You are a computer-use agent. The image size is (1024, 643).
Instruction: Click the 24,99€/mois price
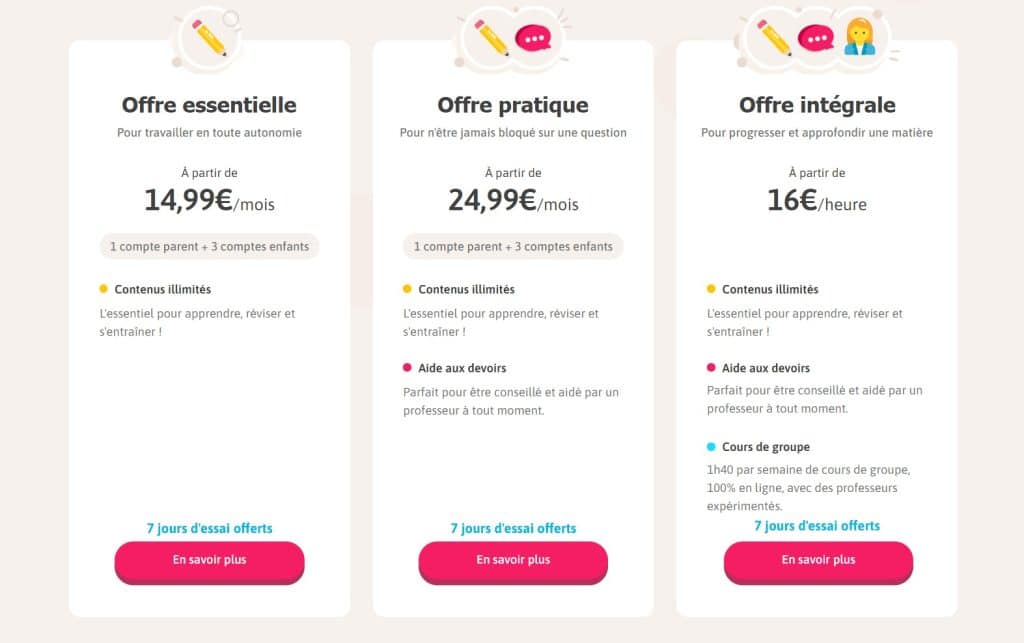point(513,200)
